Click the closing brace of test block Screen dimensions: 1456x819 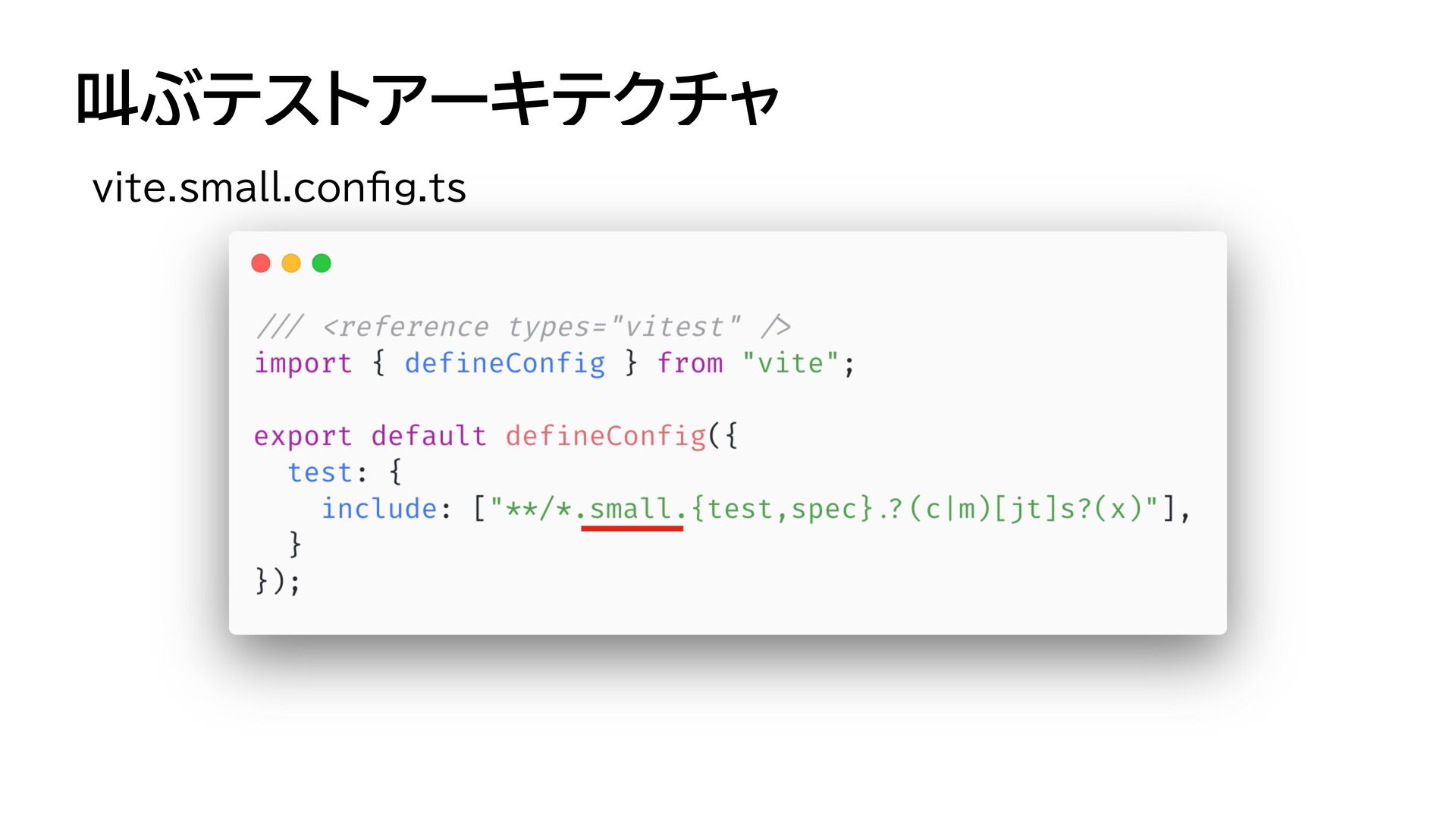[x=295, y=544]
